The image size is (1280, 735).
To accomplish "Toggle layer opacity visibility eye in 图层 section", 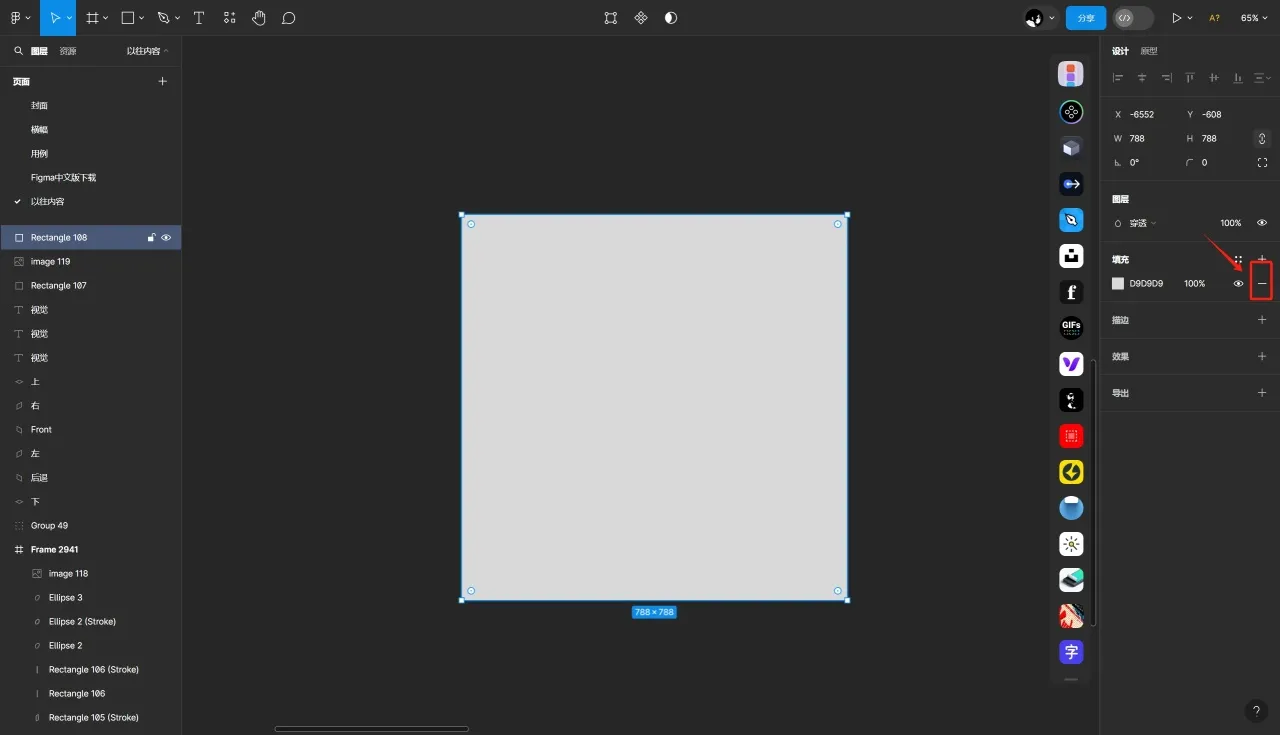I will pos(1262,223).
